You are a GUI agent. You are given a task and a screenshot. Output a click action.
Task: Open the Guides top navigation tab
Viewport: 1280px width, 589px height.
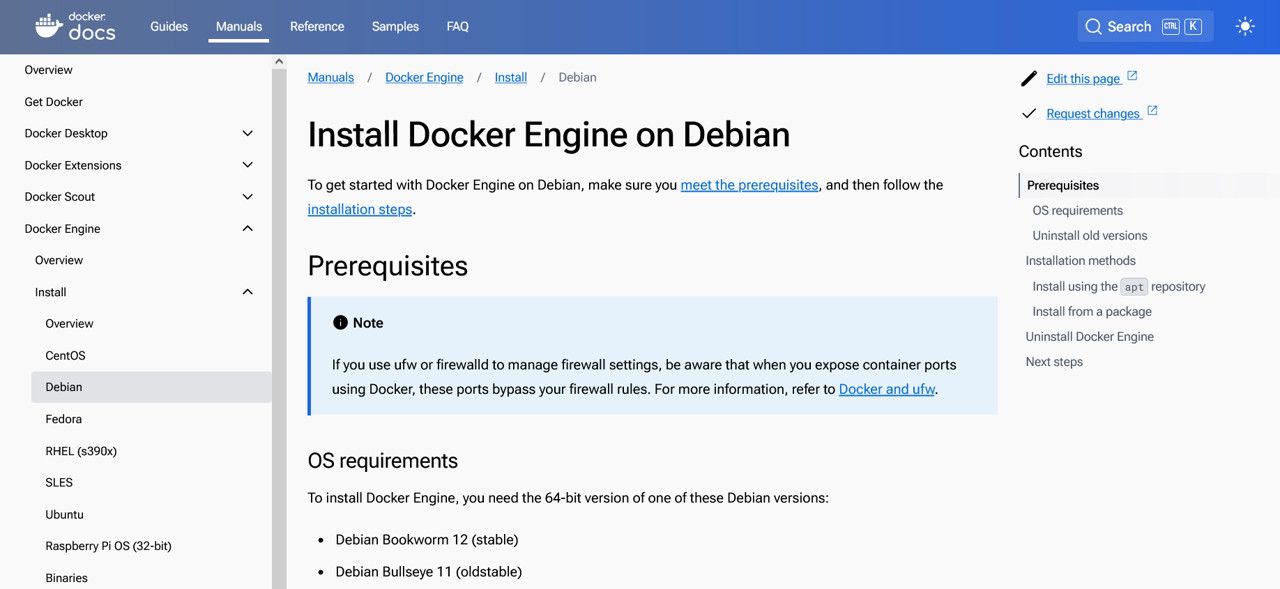click(169, 27)
